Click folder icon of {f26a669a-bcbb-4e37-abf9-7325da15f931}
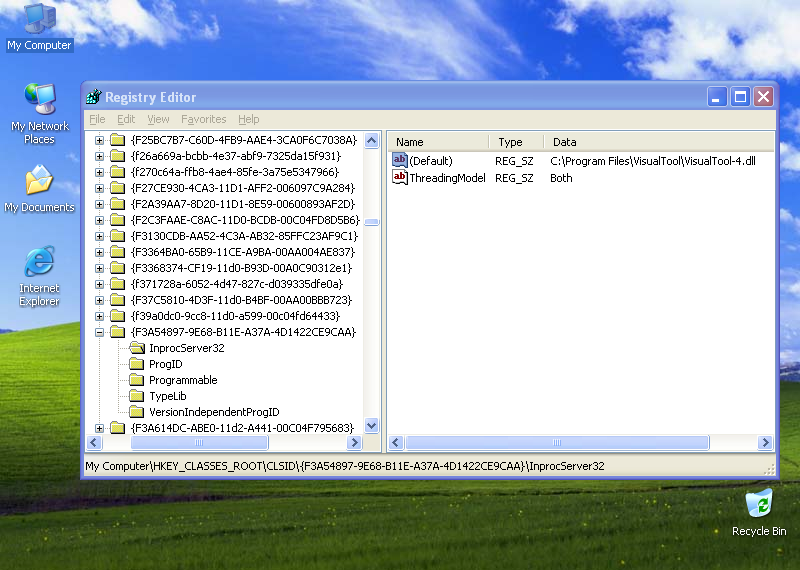The width and height of the screenshot is (800, 570). (118, 156)
